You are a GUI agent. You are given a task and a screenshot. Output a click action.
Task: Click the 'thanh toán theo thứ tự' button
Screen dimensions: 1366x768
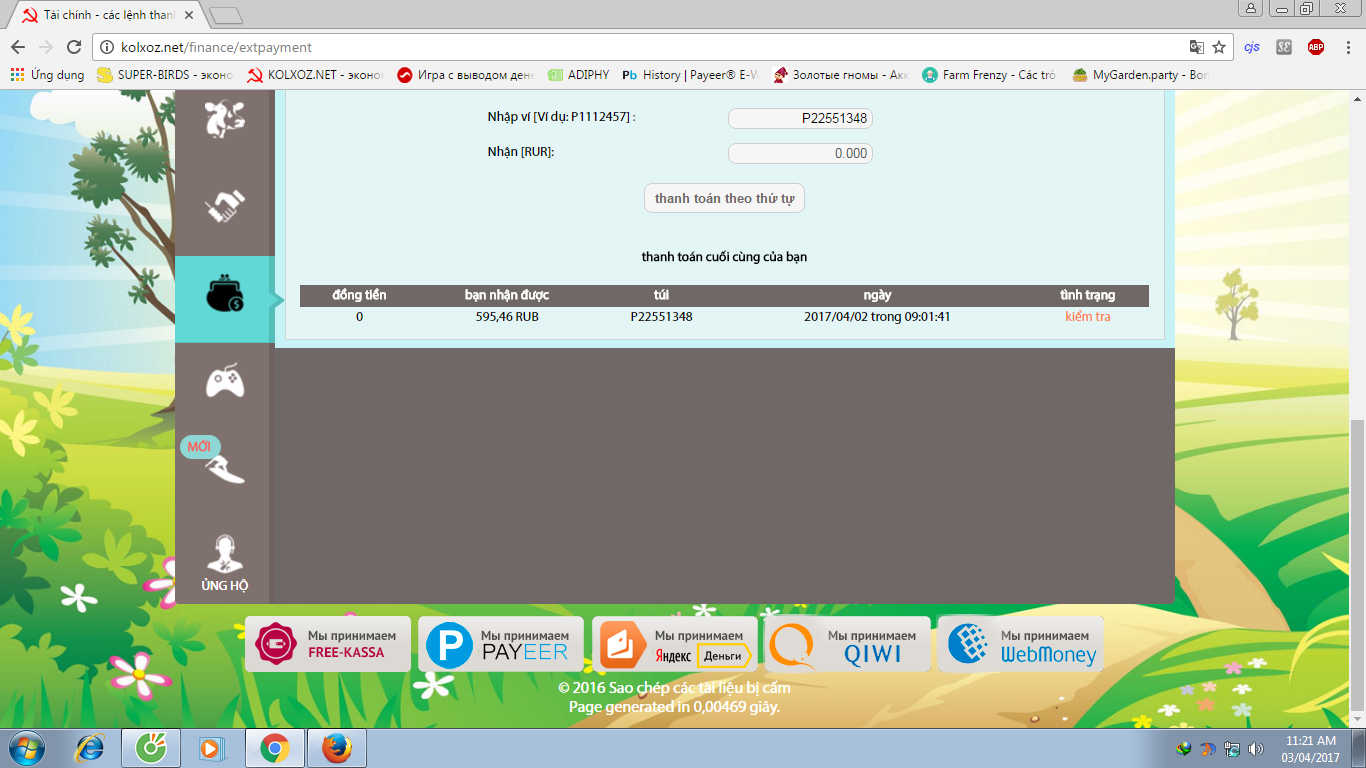(724, 198)
